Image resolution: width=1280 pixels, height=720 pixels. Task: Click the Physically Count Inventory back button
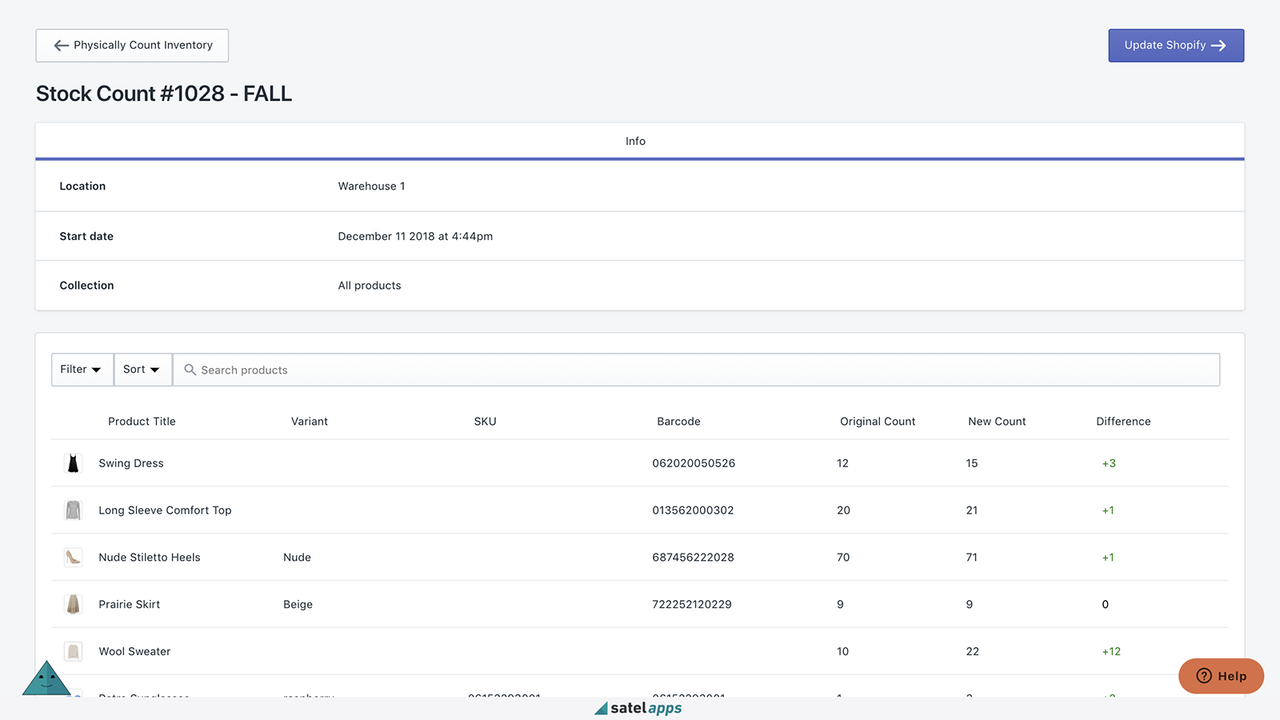(x=131, y=45)
